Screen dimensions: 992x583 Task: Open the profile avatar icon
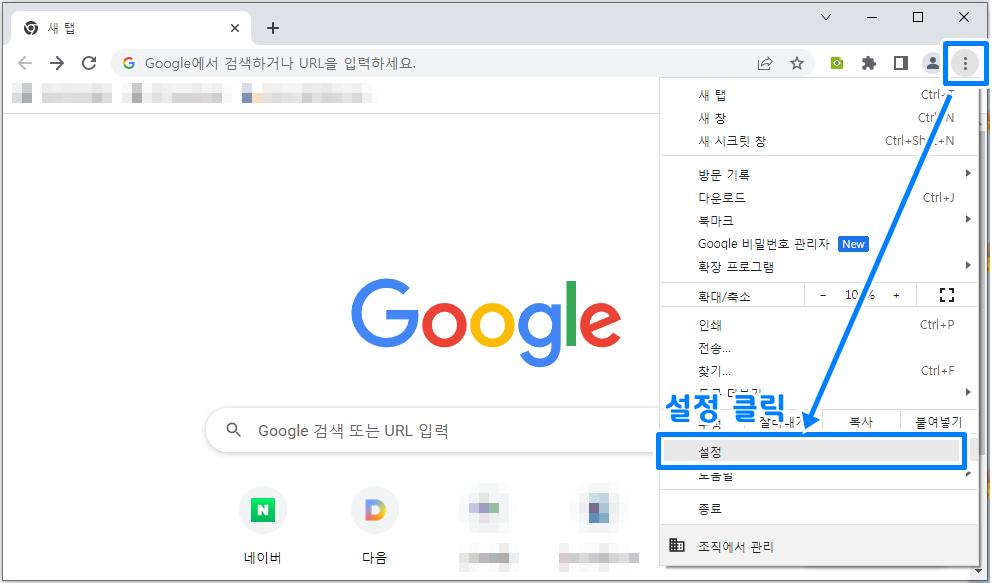tap(933, 63)
